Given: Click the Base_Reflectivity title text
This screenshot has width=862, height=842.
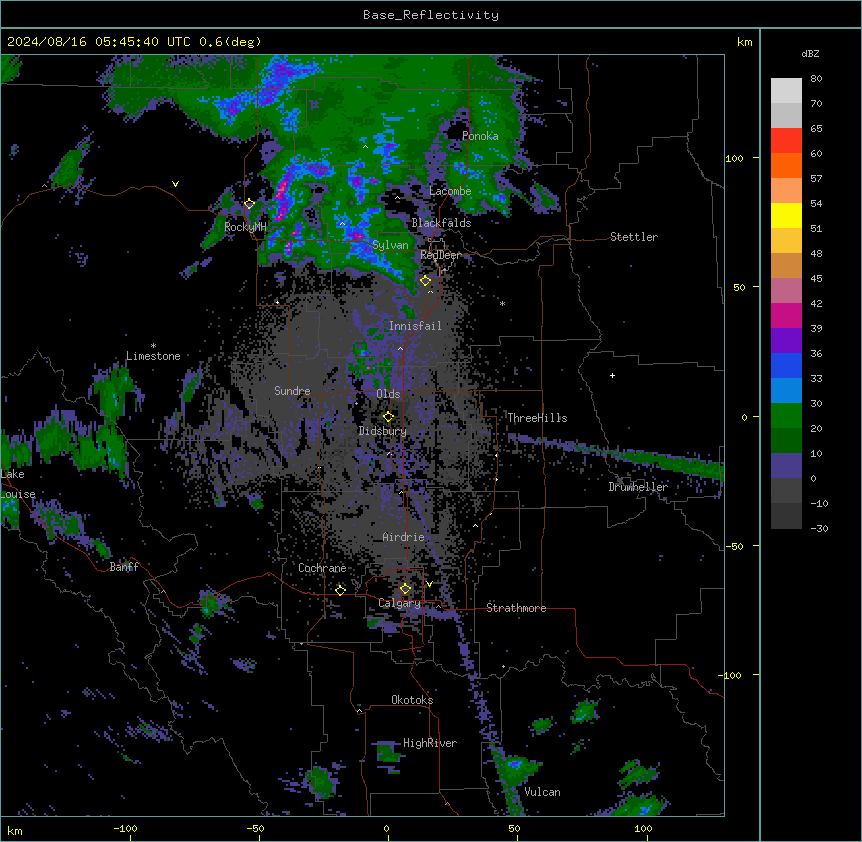Looking at the screenshot, I should tap(431, 15).
